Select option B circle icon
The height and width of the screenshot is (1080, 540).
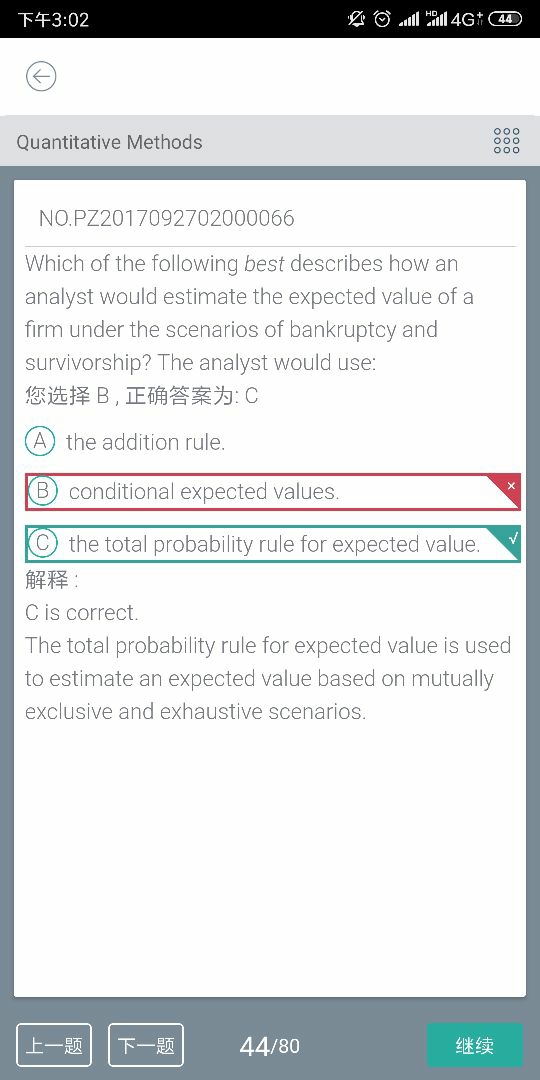43,491
